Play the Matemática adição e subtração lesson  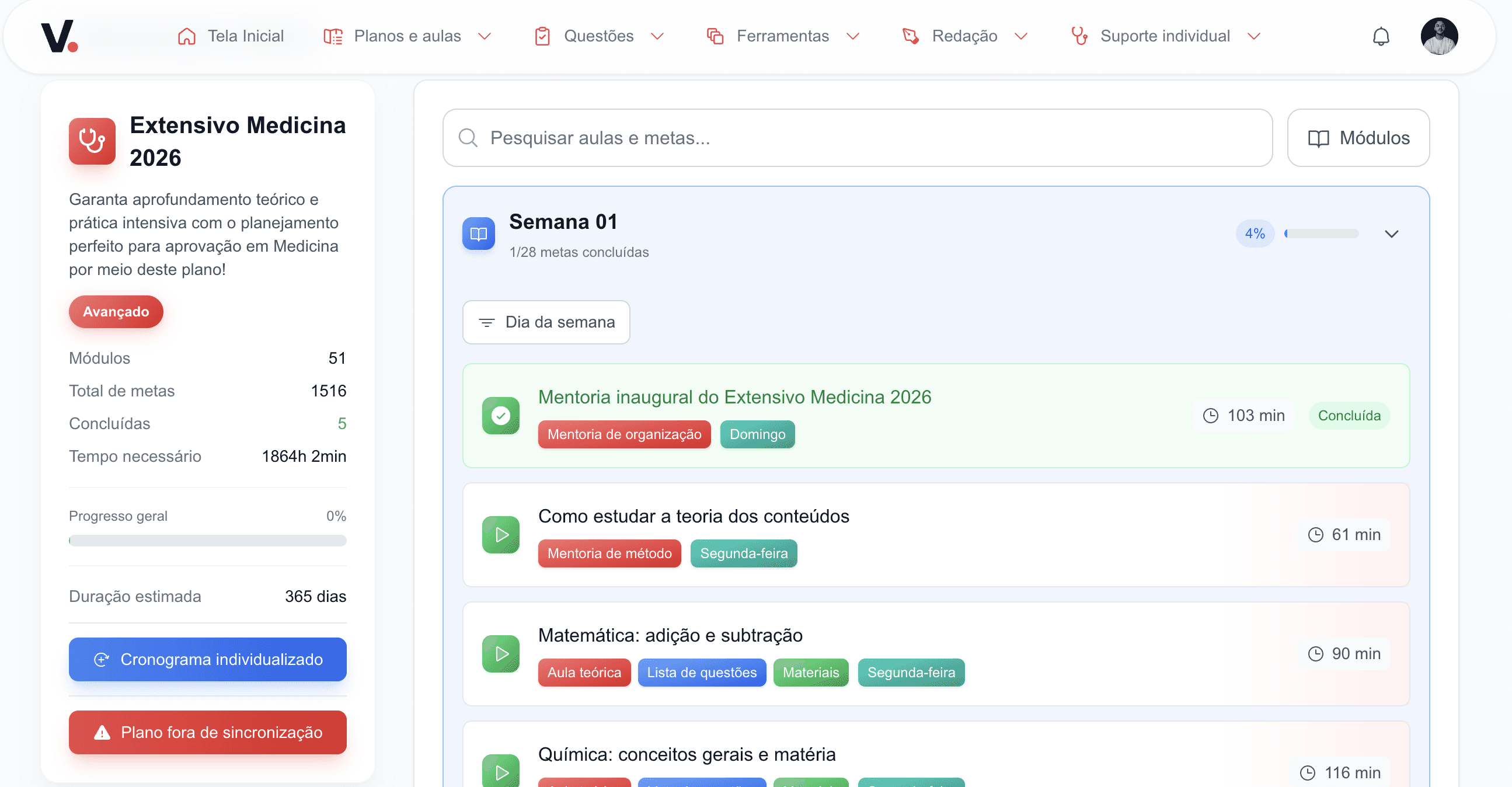click(x=501, y=653)
